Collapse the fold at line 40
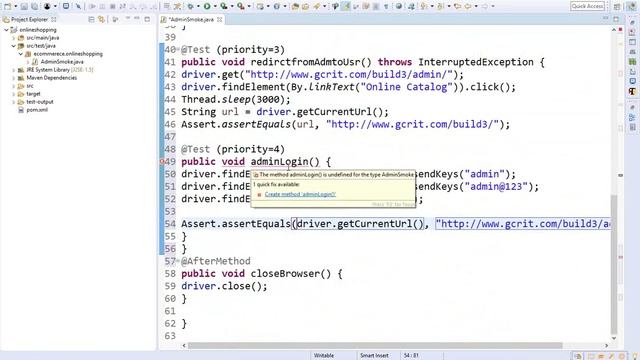This screenshot has height=360, width=640. pos(178,50)
